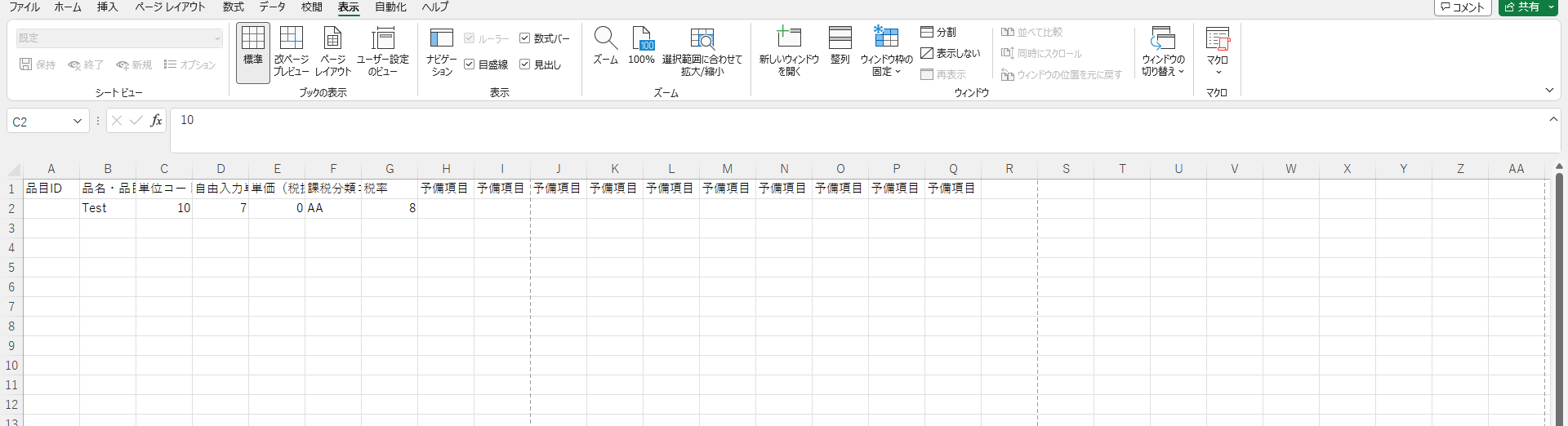The image size is (1568, 426).
Task: Open ユーザー設定のビュー custom views
Action: click(x=383, y=52)
